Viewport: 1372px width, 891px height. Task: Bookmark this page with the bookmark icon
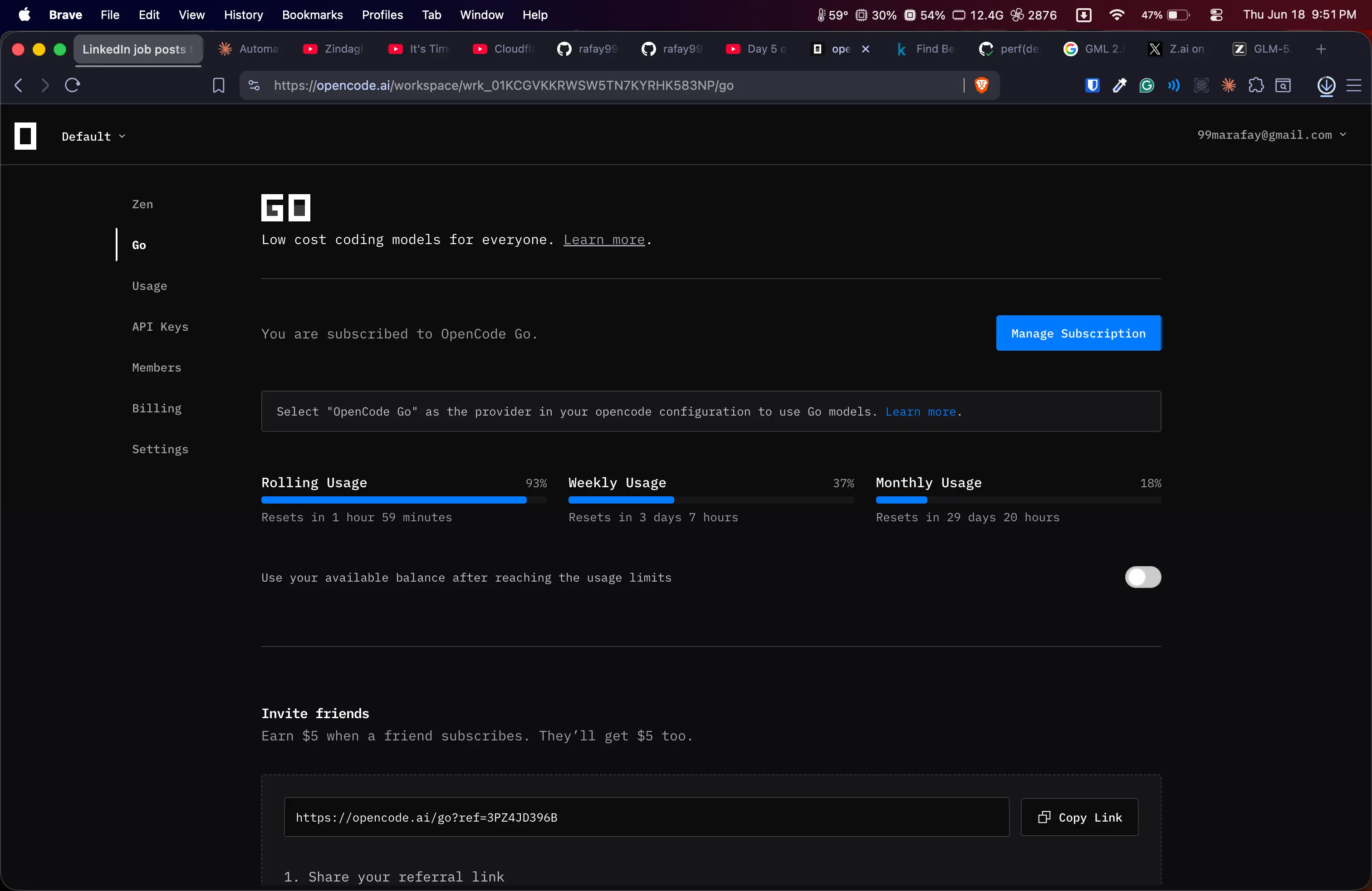tap(219, 85)
